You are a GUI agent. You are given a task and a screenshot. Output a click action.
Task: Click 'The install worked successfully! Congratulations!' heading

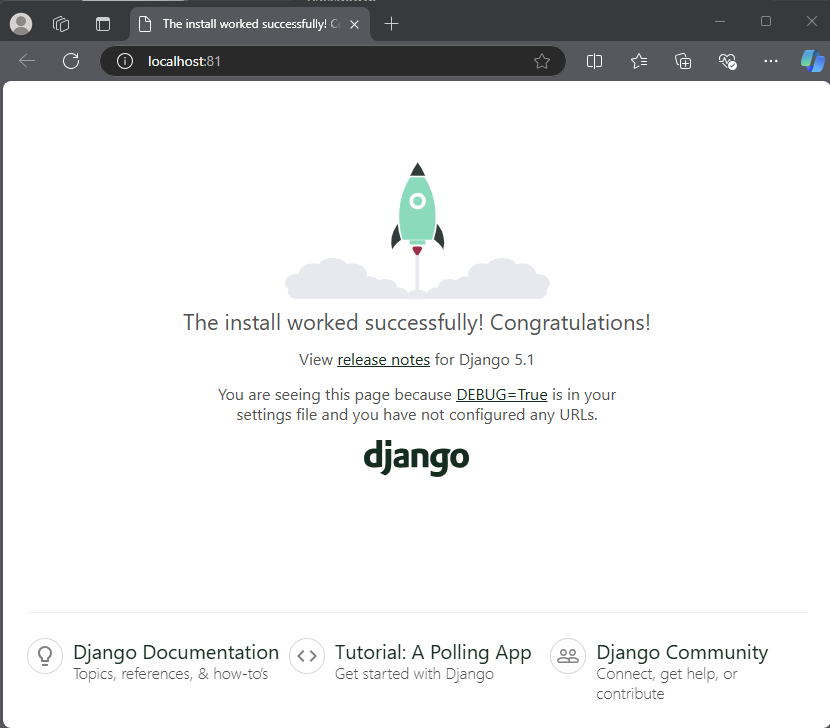[x=417, y=322]
